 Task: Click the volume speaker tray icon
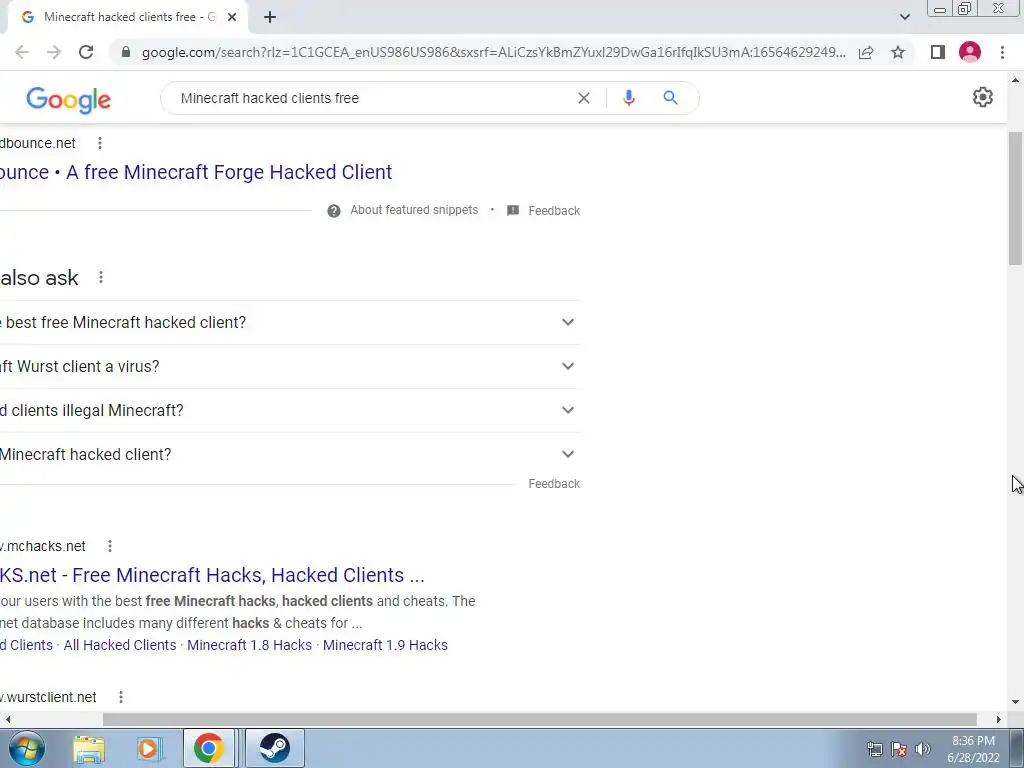tap(923, 749)
